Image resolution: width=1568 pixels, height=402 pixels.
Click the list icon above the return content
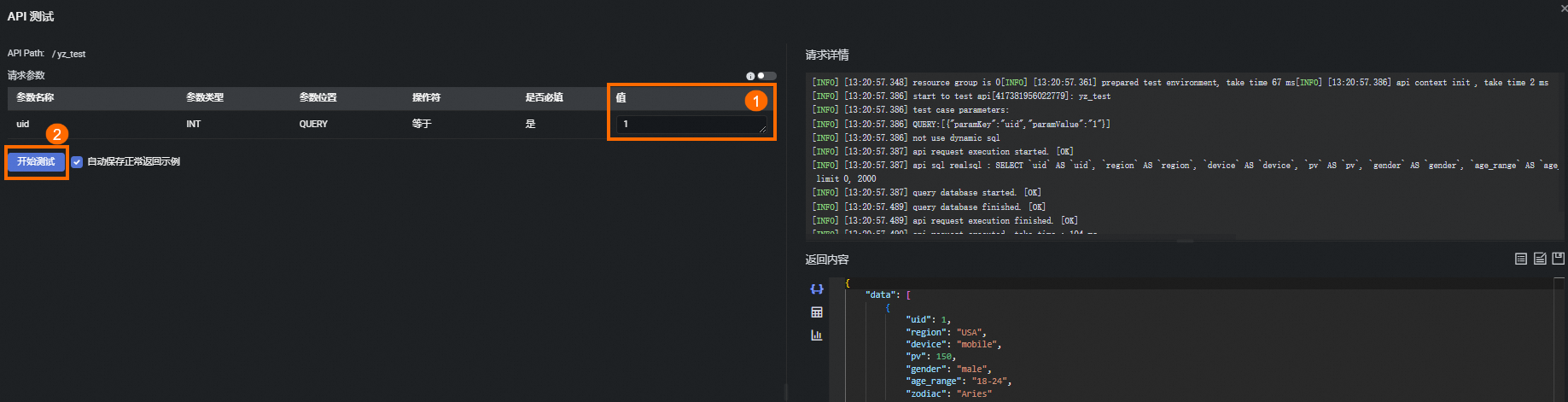click(1521, 259)
